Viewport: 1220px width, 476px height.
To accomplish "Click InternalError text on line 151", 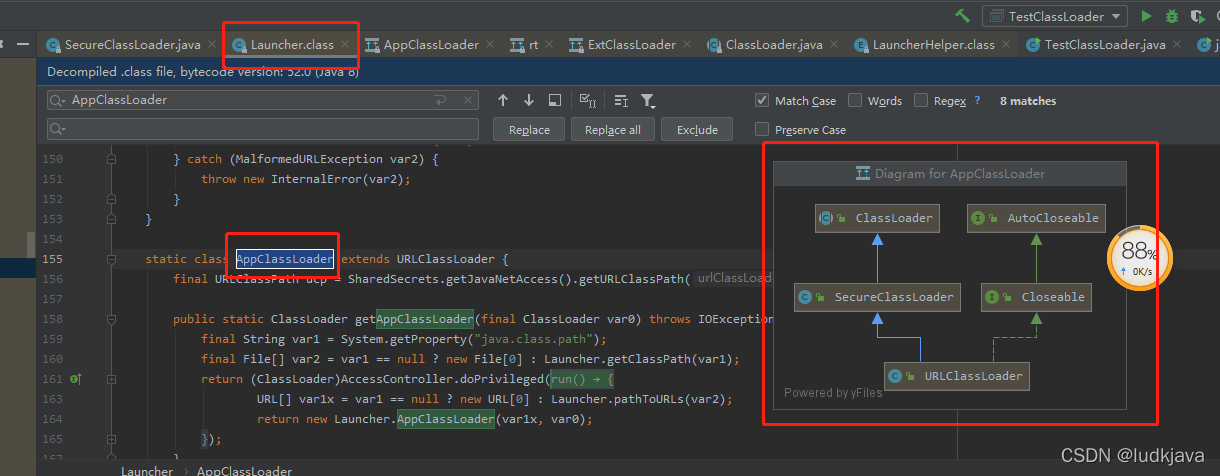I will pyautogui.click(x=316, y=179).
